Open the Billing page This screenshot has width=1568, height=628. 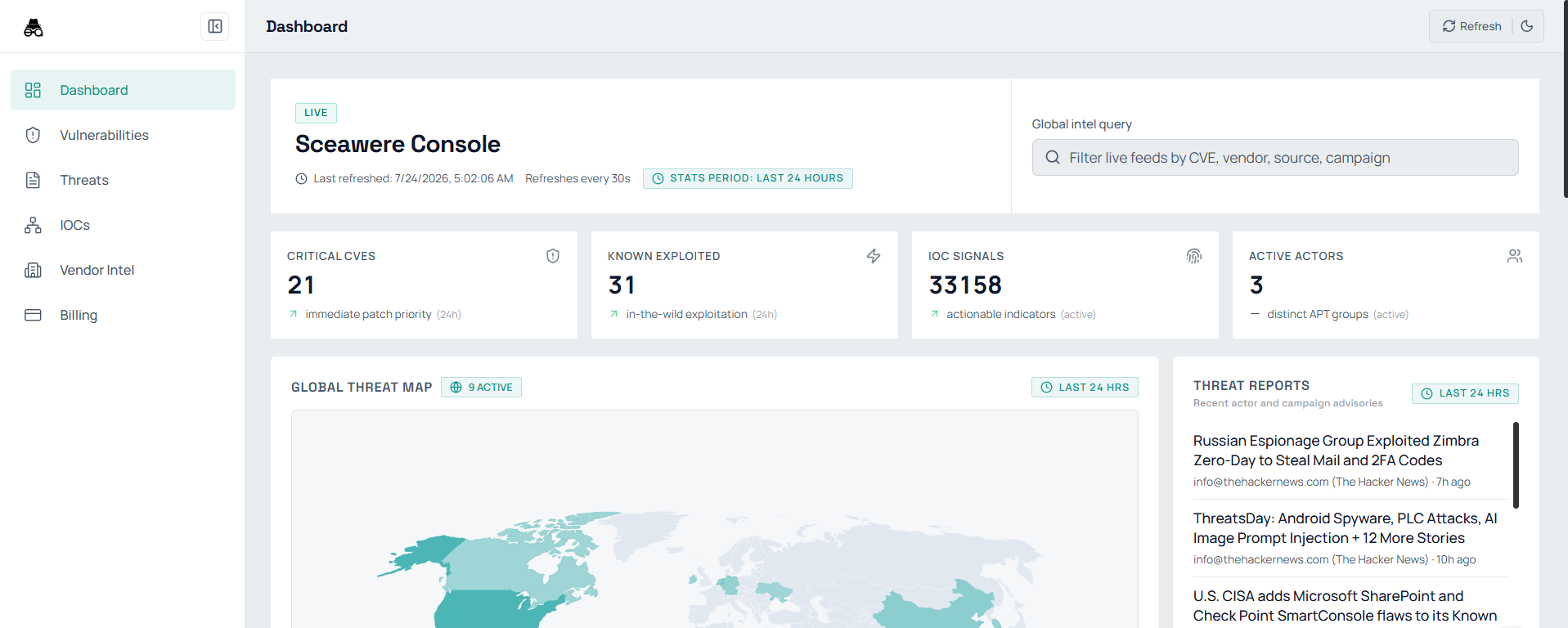click(123, 315)
